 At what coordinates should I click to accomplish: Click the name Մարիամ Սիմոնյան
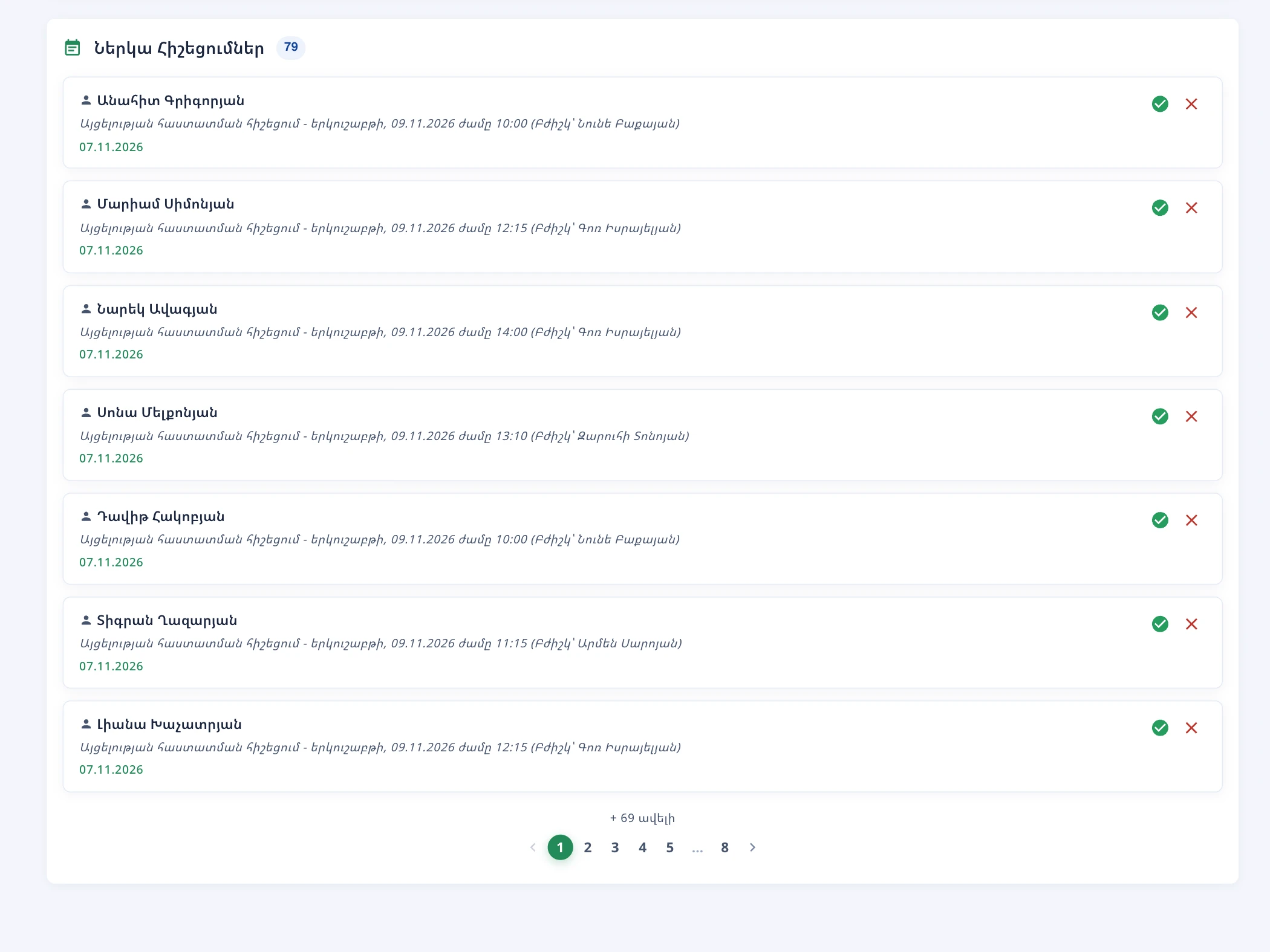166,204
